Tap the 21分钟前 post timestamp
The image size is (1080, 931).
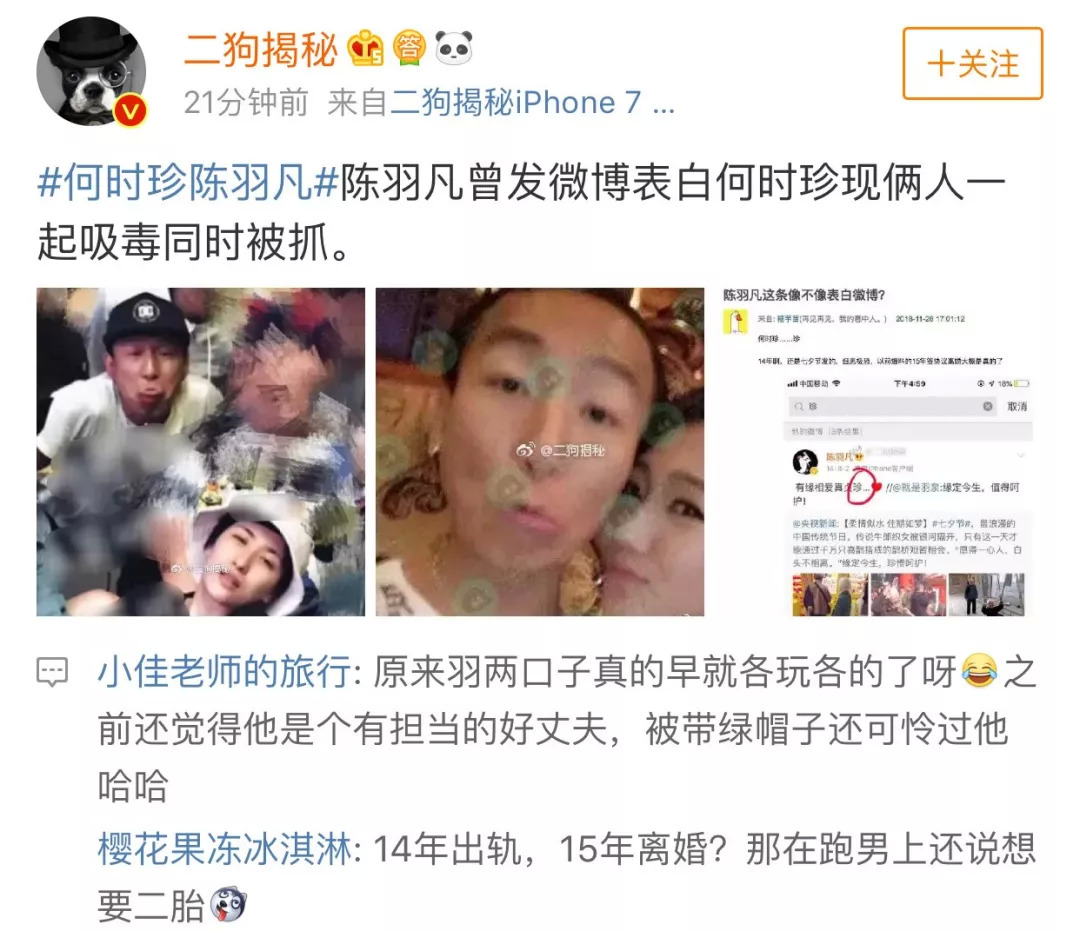coord(246,103)
